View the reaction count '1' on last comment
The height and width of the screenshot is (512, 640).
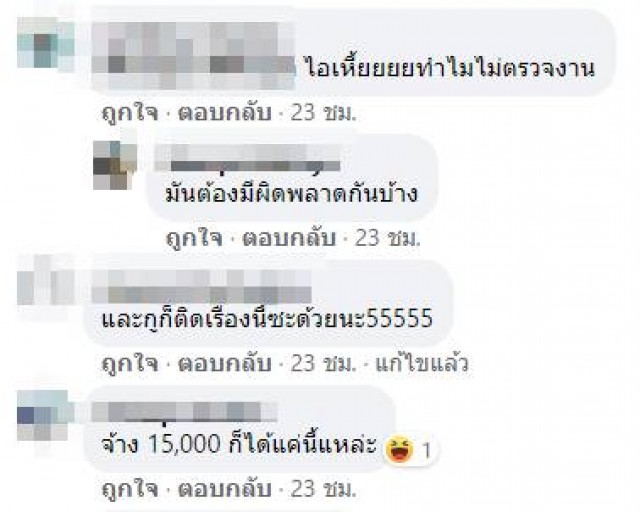pyautogui.click(x=426, y=451)
